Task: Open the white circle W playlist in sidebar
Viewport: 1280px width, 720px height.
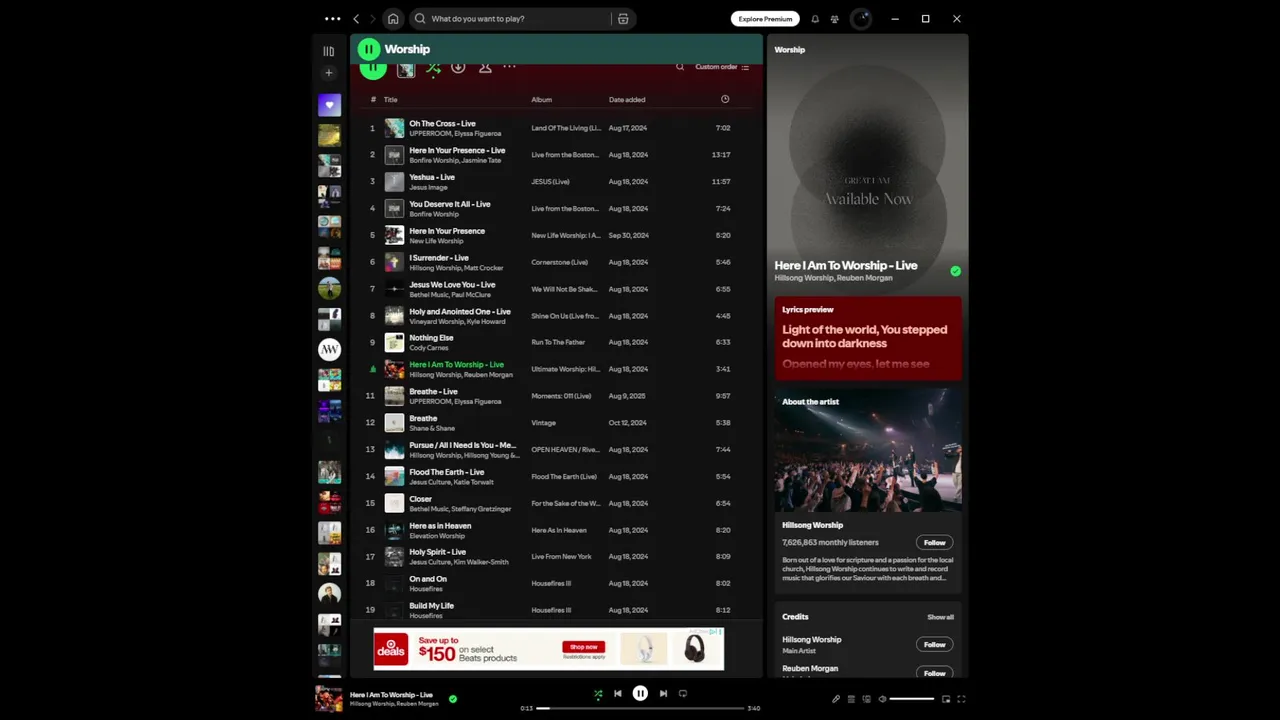Action: tap(329, 349)
